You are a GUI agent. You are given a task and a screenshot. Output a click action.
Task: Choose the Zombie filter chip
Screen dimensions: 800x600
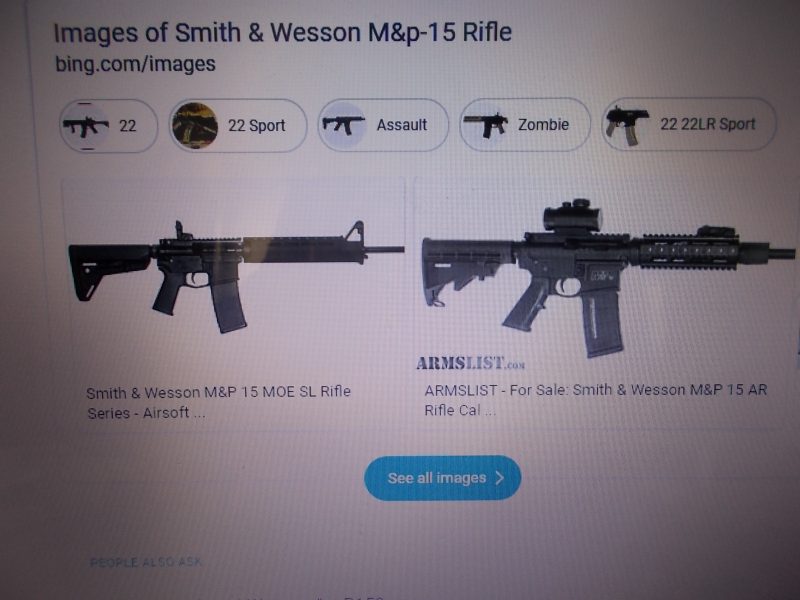click(525, 124)
